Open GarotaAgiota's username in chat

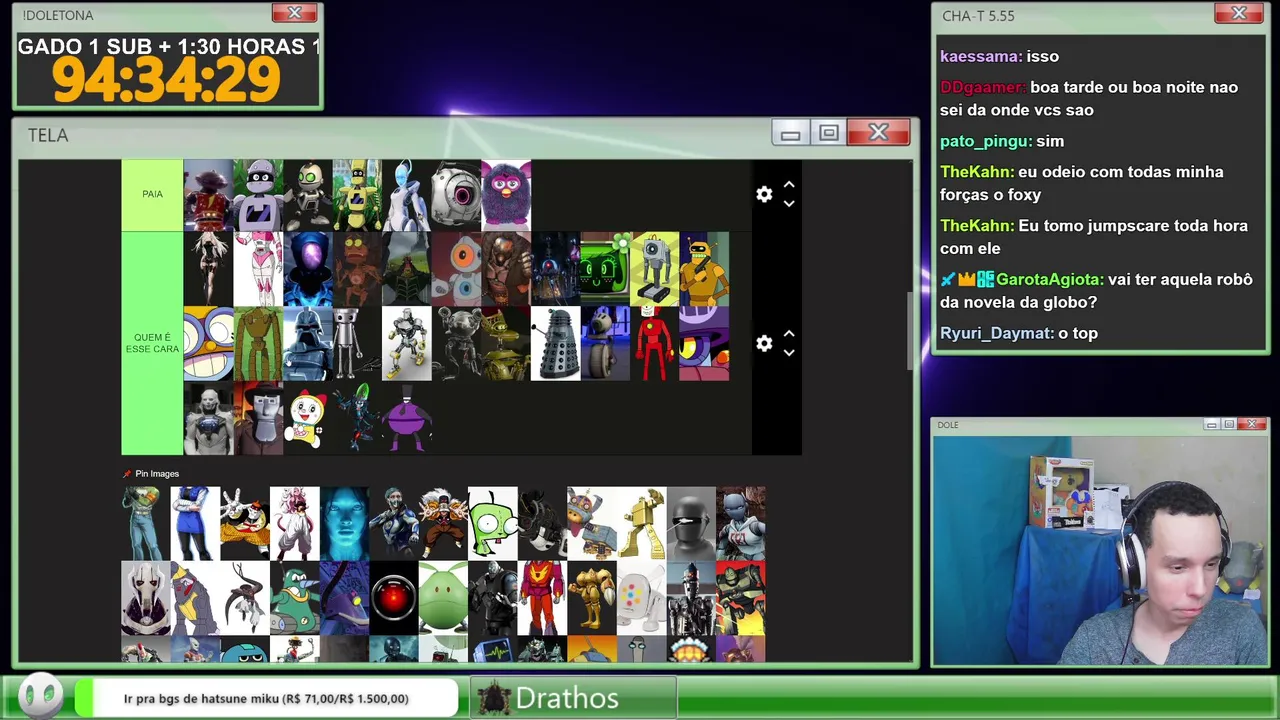click(x=1050, y=280)
